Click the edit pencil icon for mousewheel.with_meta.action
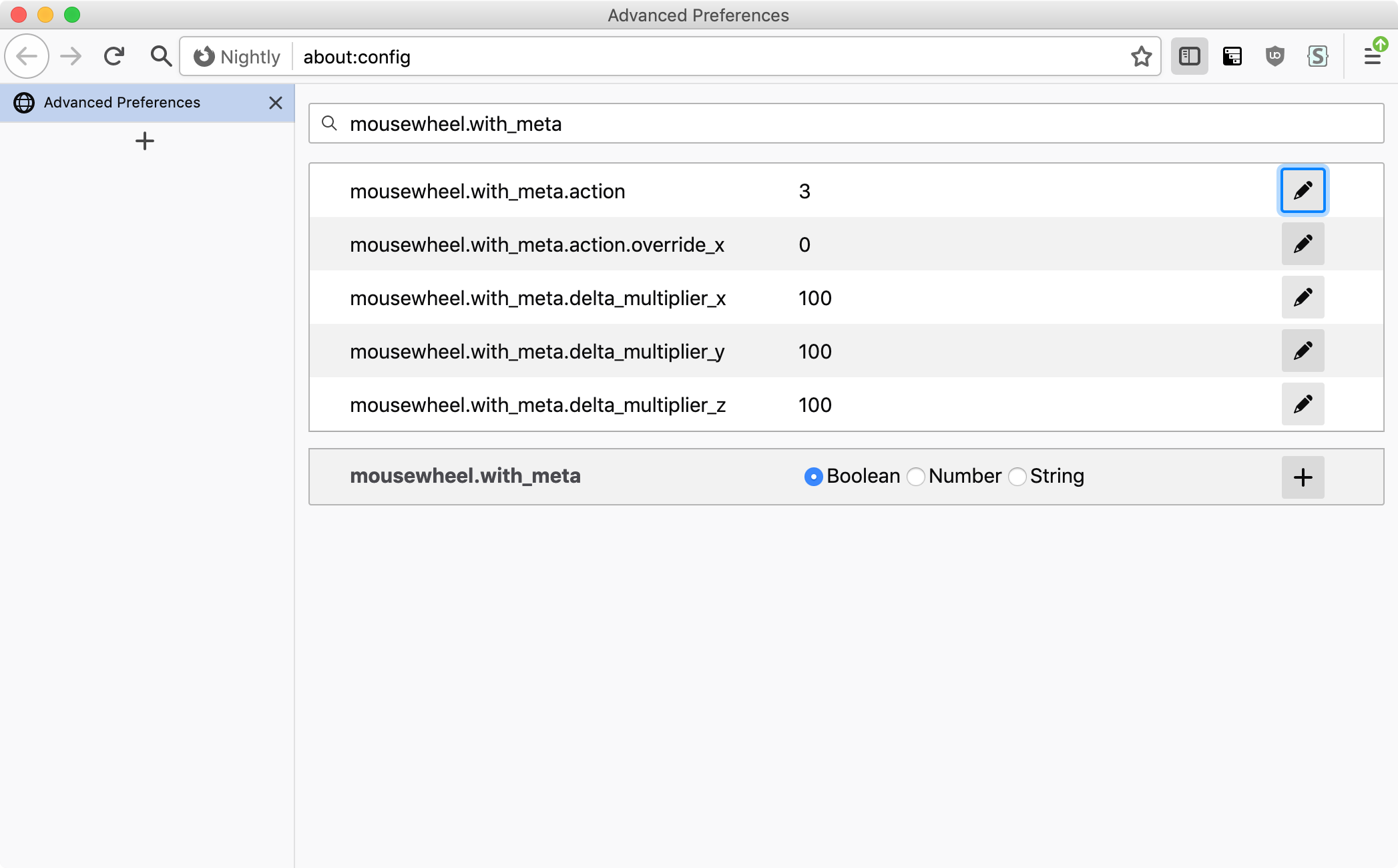Screen dimensions: 1398x868 1303,191
